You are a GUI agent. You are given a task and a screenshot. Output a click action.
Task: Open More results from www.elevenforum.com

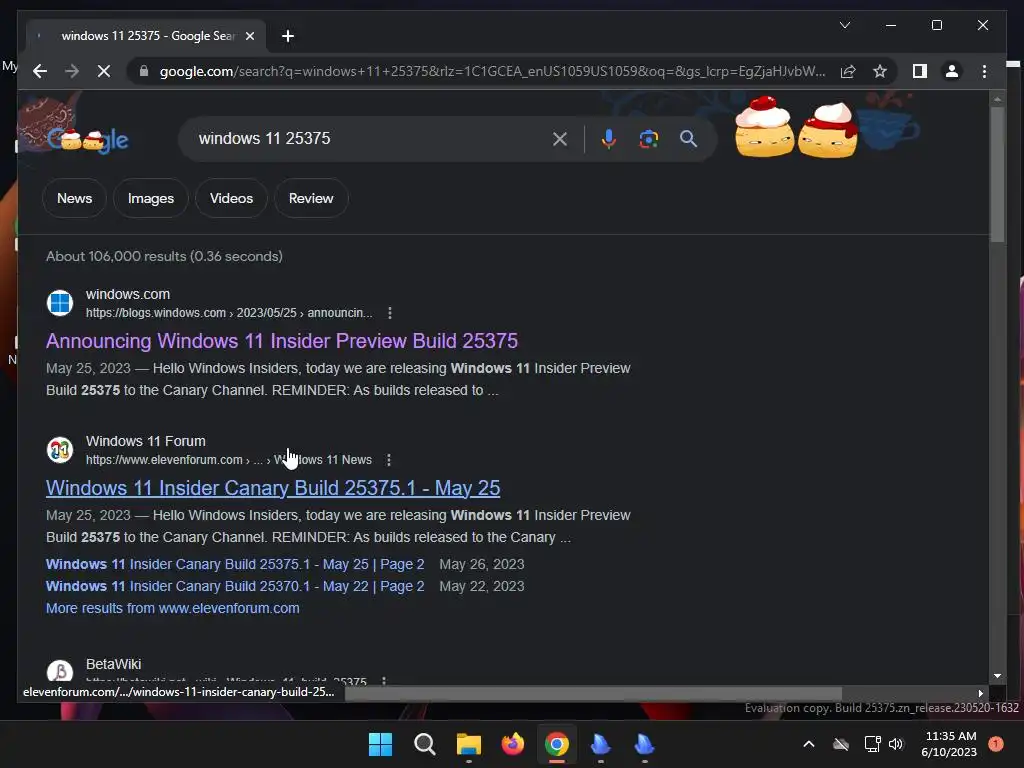tap(172, 608)
